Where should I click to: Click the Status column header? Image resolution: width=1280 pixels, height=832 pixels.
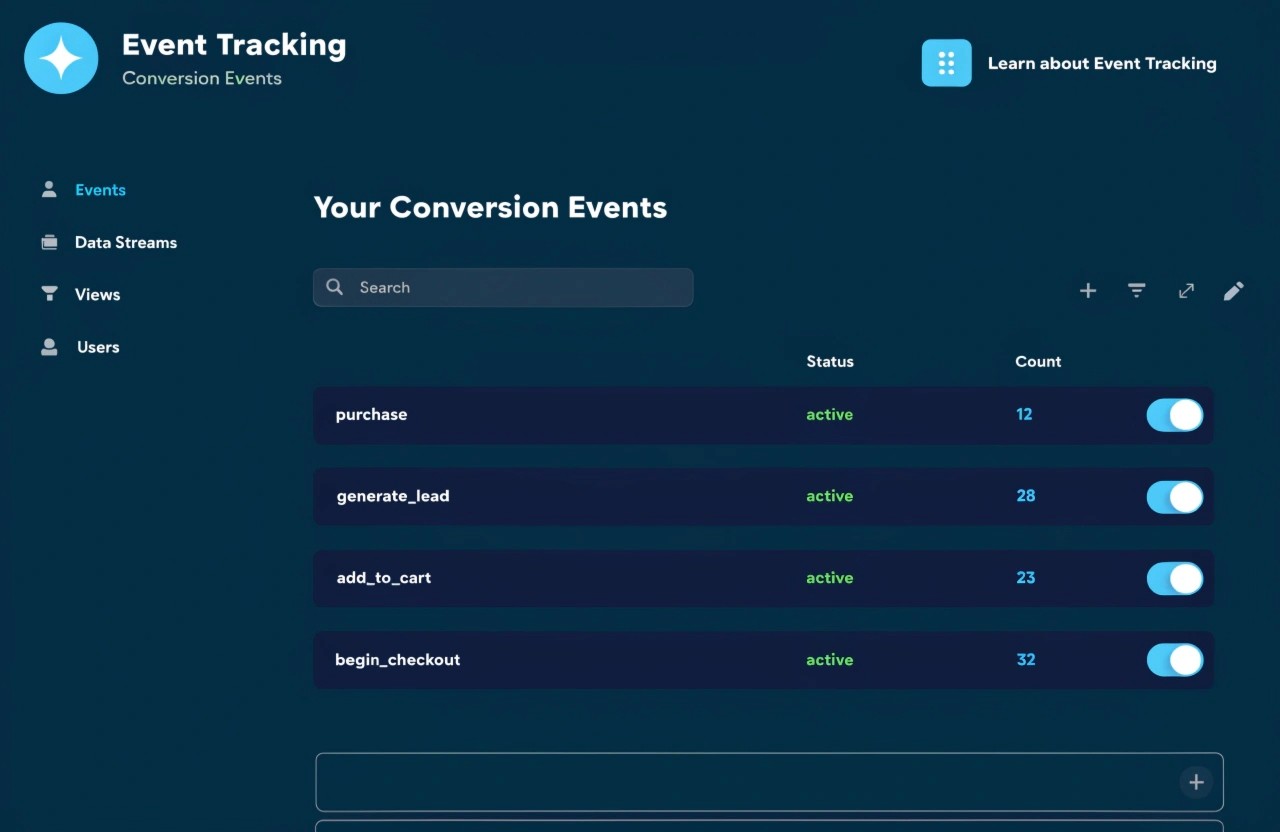[830, 361]
